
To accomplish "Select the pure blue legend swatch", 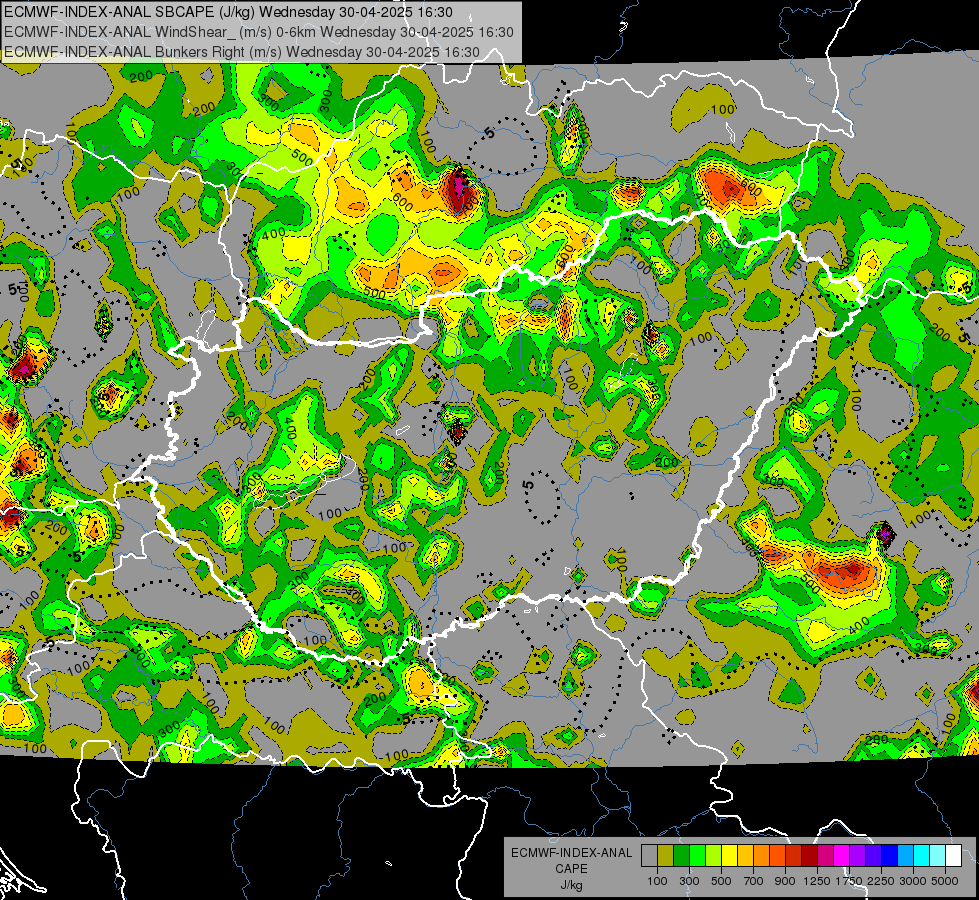I will point(890,855).
